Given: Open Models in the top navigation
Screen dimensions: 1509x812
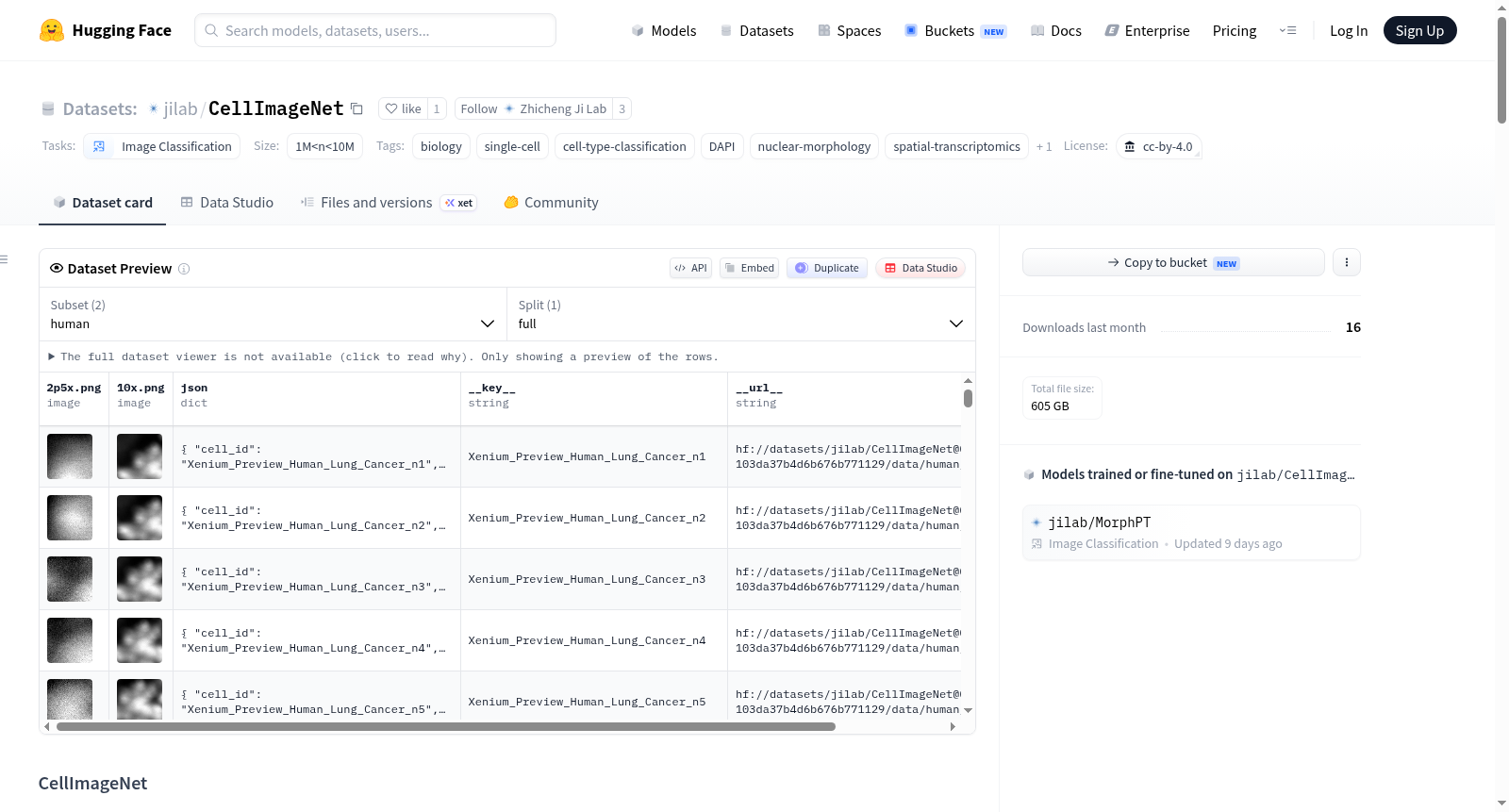Looking at the screenshot, I should pos(664,30).
